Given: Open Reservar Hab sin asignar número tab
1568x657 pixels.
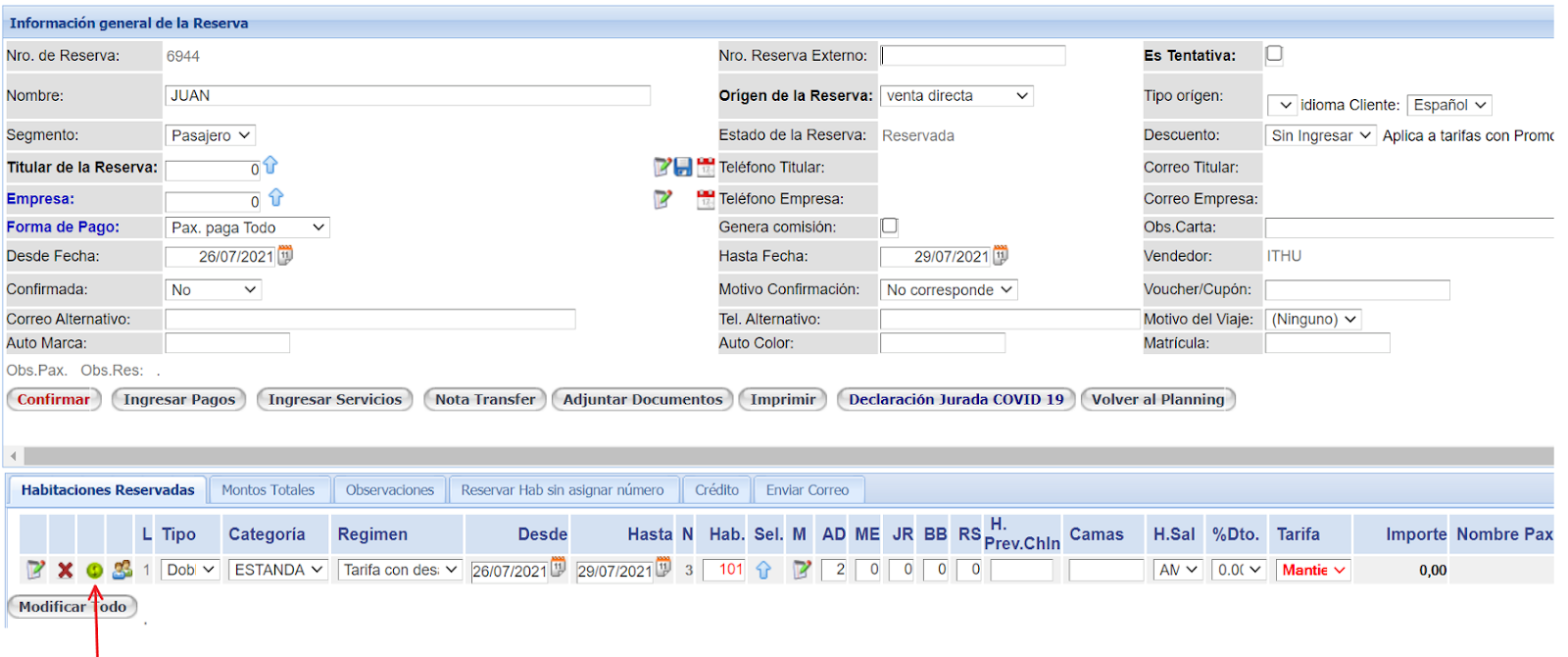Looking at the screenshot, I should pyautogui.click(x=563, y=490).
